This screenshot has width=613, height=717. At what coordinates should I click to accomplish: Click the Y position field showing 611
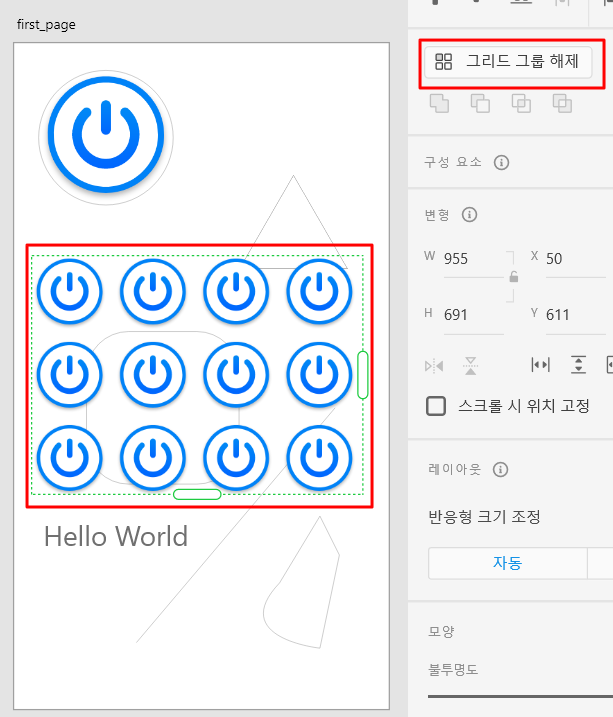pyautogui.click(x=576, y=316)
